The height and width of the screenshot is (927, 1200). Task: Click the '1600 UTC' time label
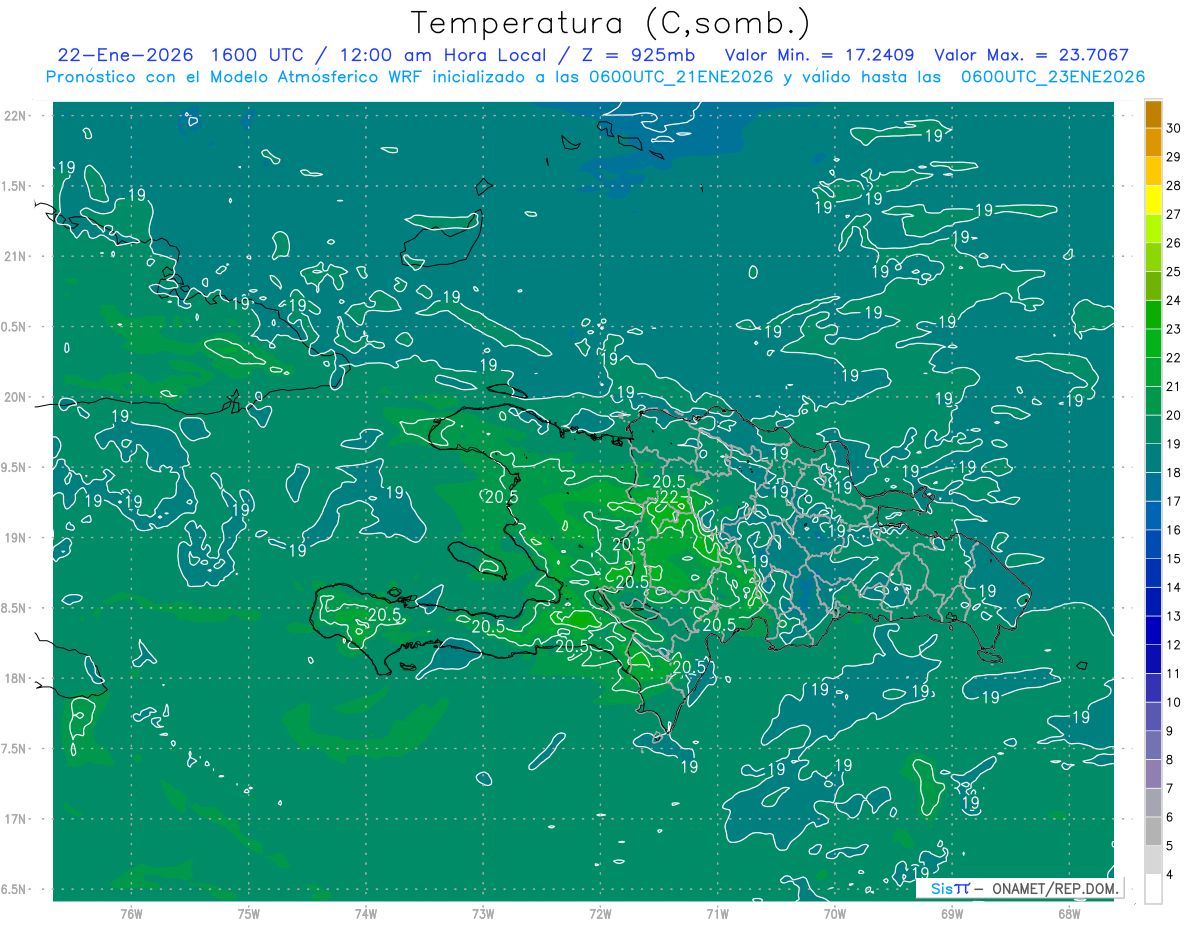[x=256, y=55]
